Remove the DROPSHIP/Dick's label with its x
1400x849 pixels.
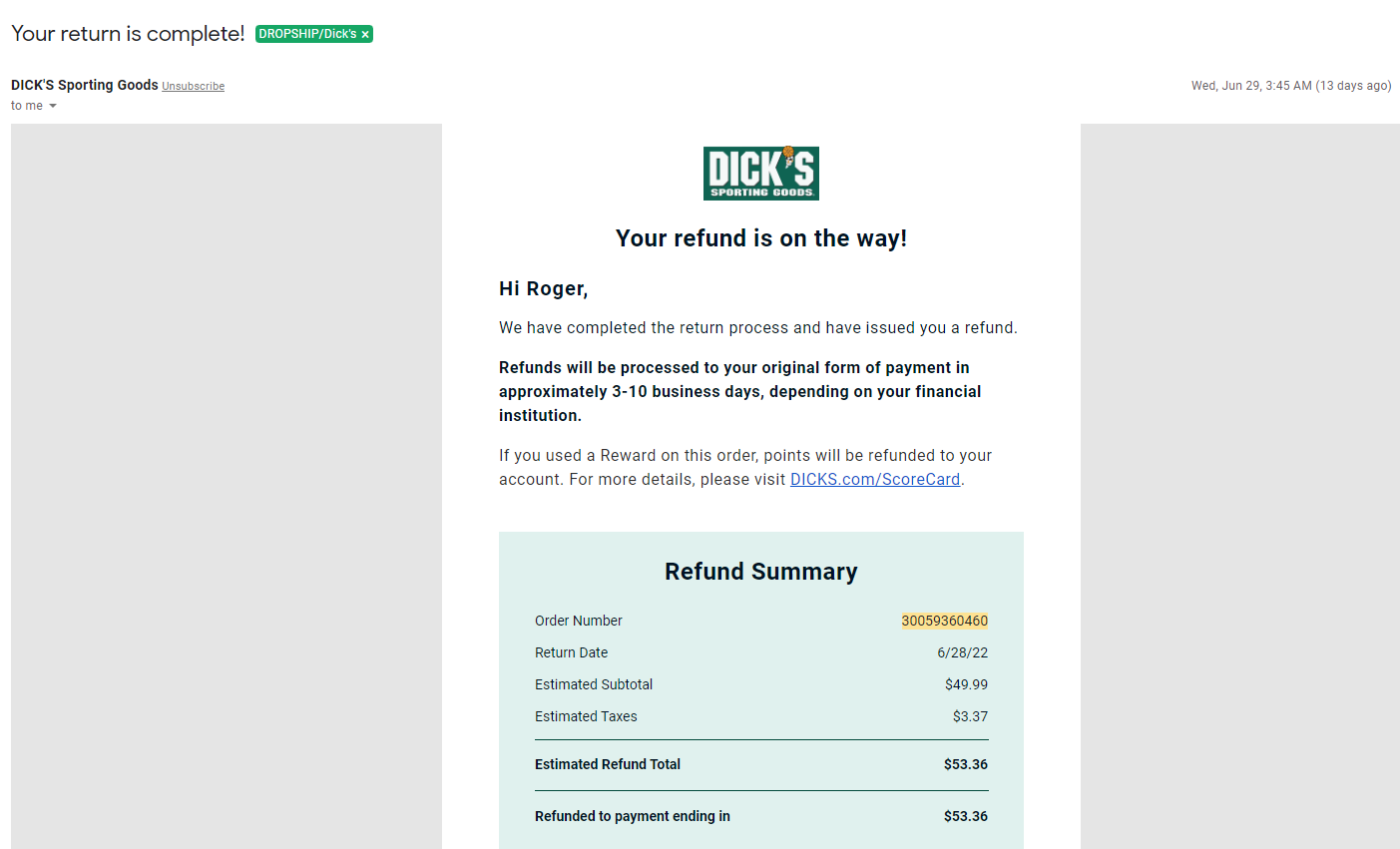coord(365,34)
